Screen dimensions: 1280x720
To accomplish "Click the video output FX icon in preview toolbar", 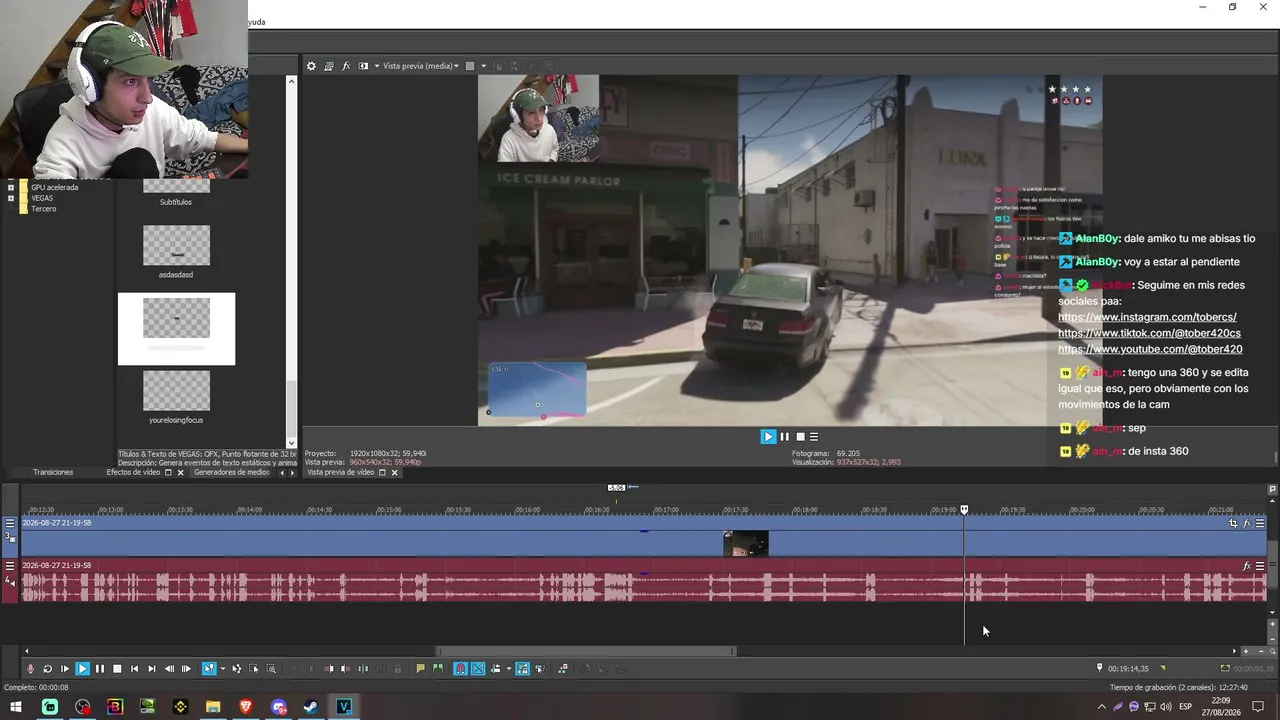I will (346, 66).
